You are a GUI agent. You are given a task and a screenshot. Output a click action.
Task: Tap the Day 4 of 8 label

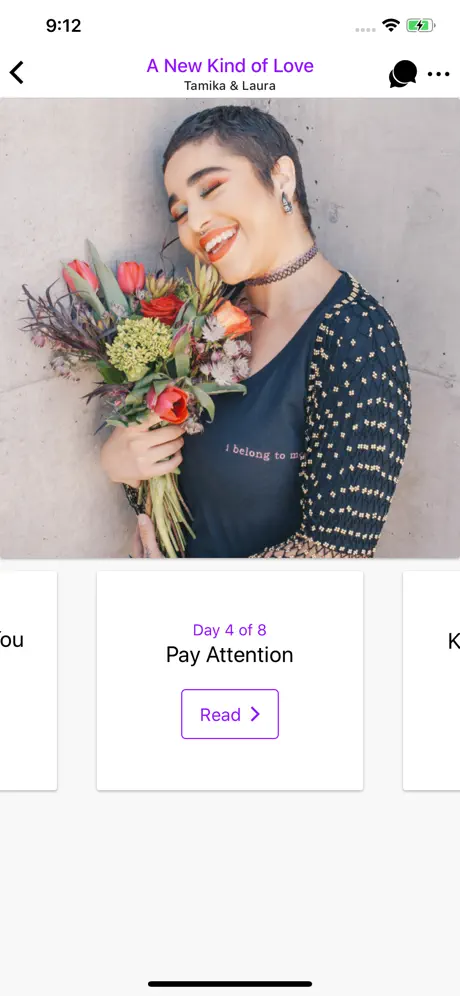230,630
